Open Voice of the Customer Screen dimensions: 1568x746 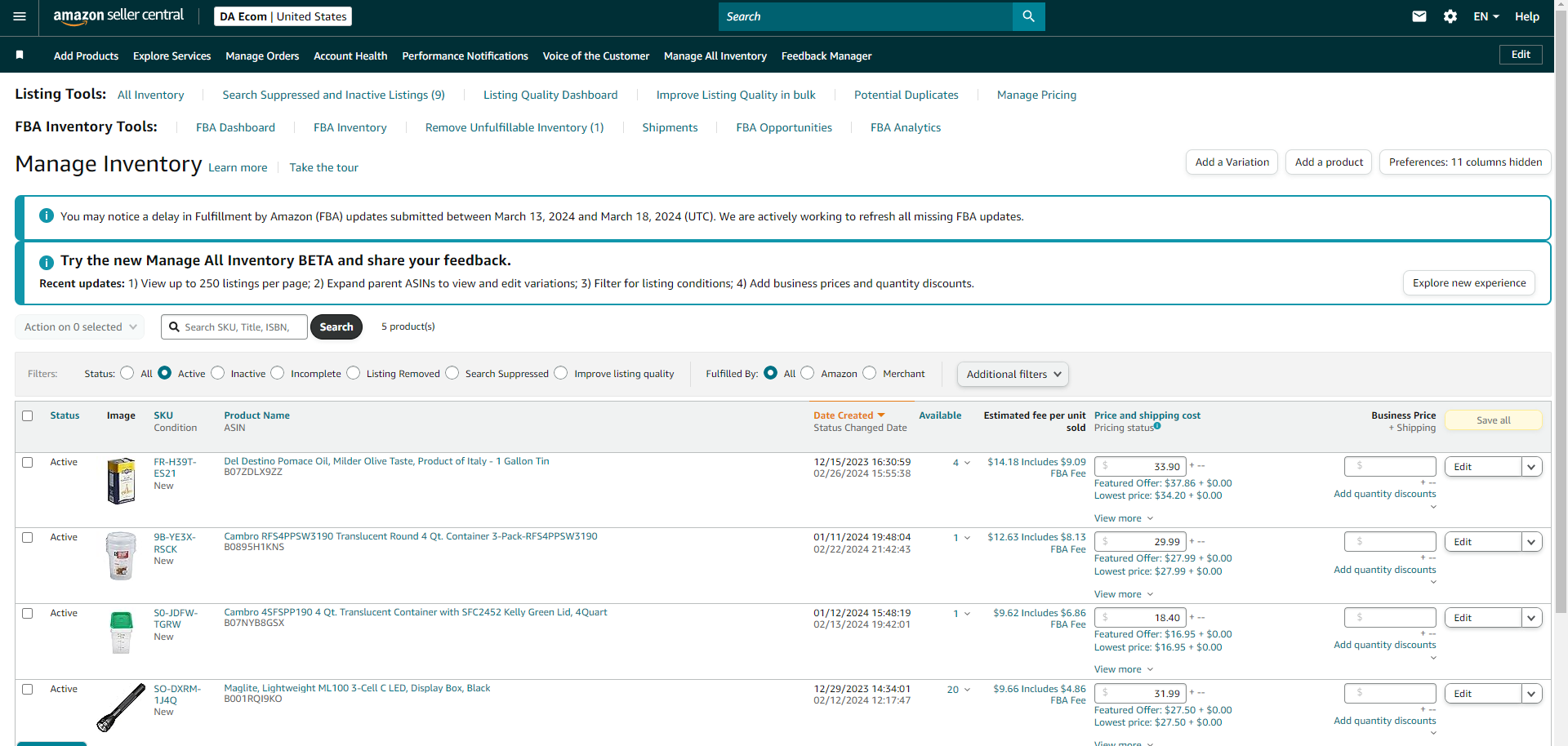tap(596, 56)
